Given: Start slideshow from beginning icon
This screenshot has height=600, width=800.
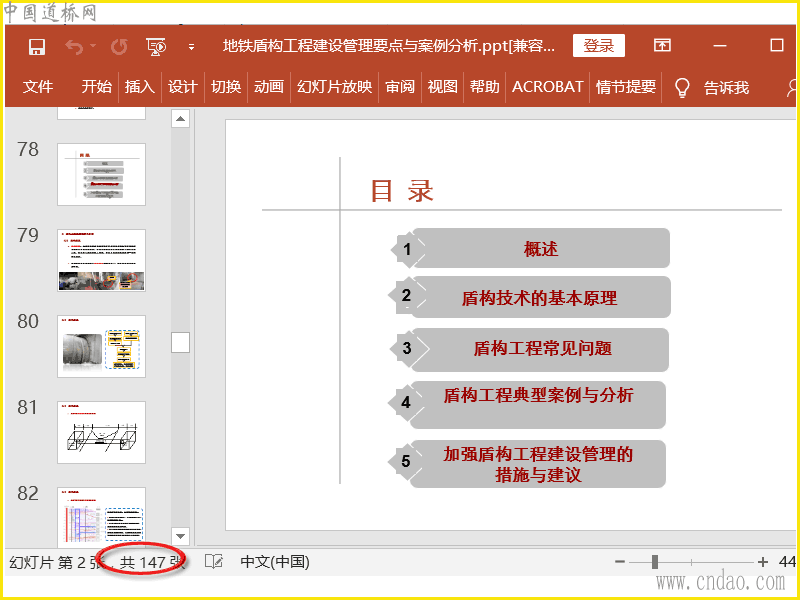Looking at the screenshot, I should click(x=156, y=46).
